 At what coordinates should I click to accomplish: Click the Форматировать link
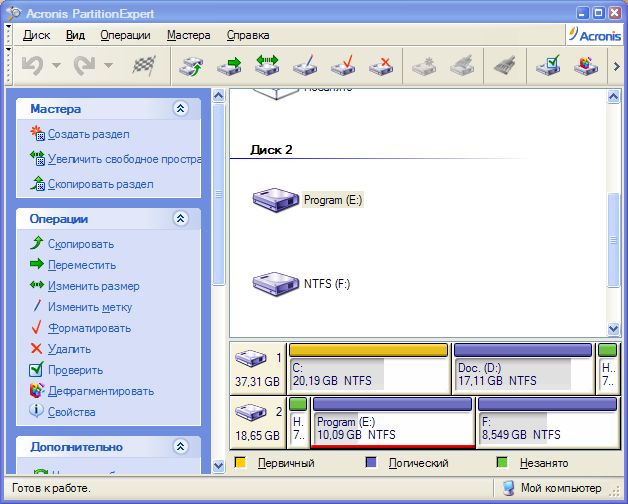tap(90, 328)
